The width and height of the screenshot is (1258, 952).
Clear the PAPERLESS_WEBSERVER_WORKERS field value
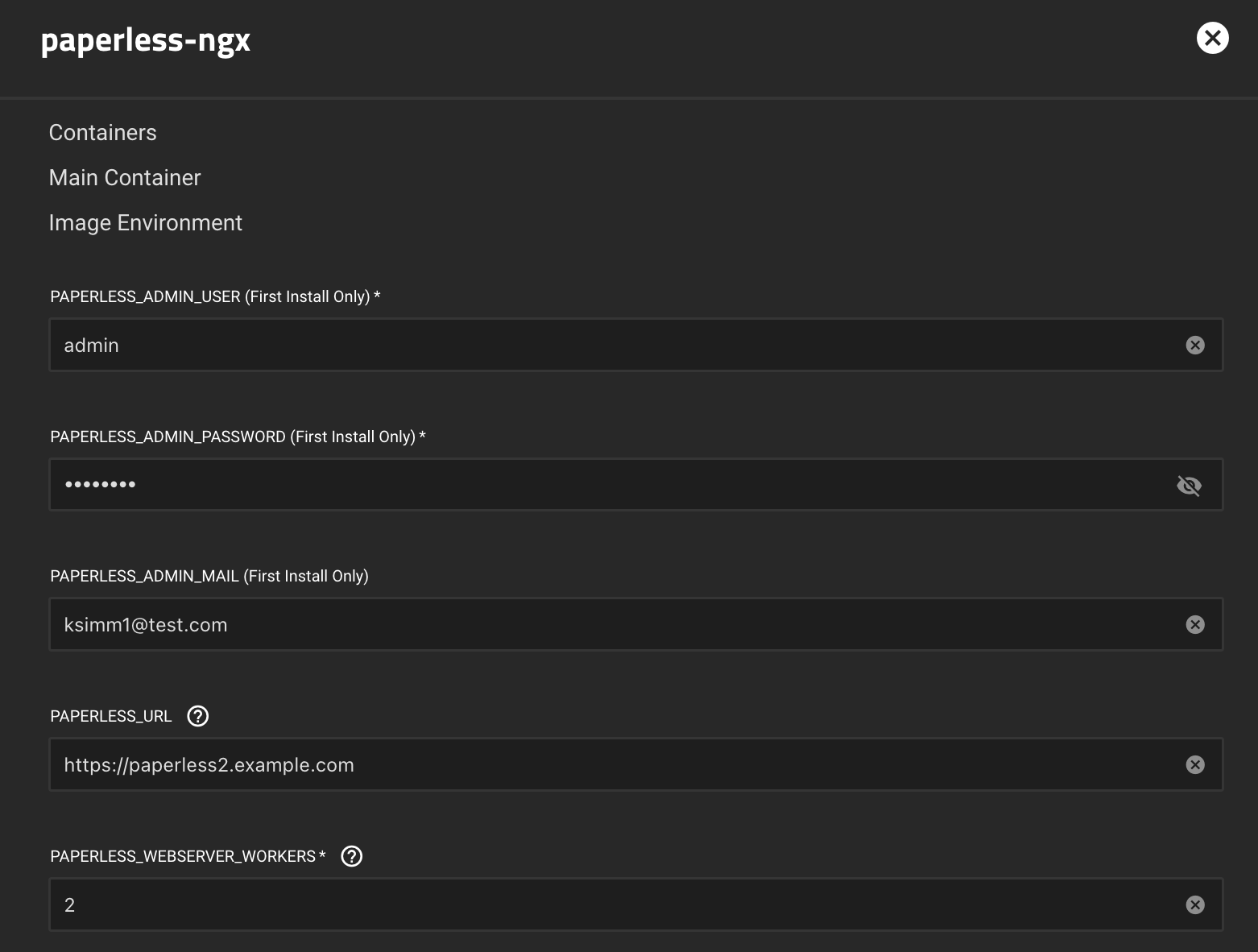coord(1195,904)
